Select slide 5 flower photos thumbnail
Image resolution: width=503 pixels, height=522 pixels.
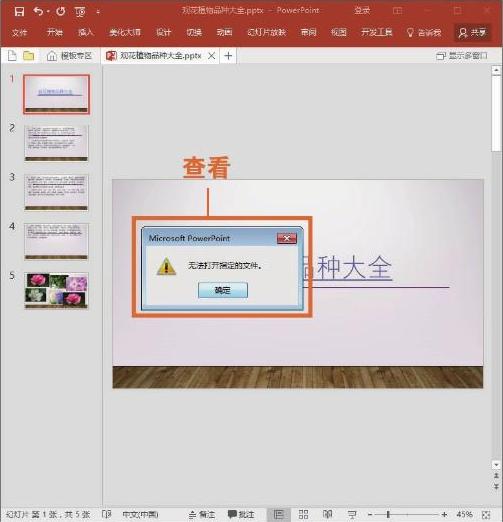[56, 290]
